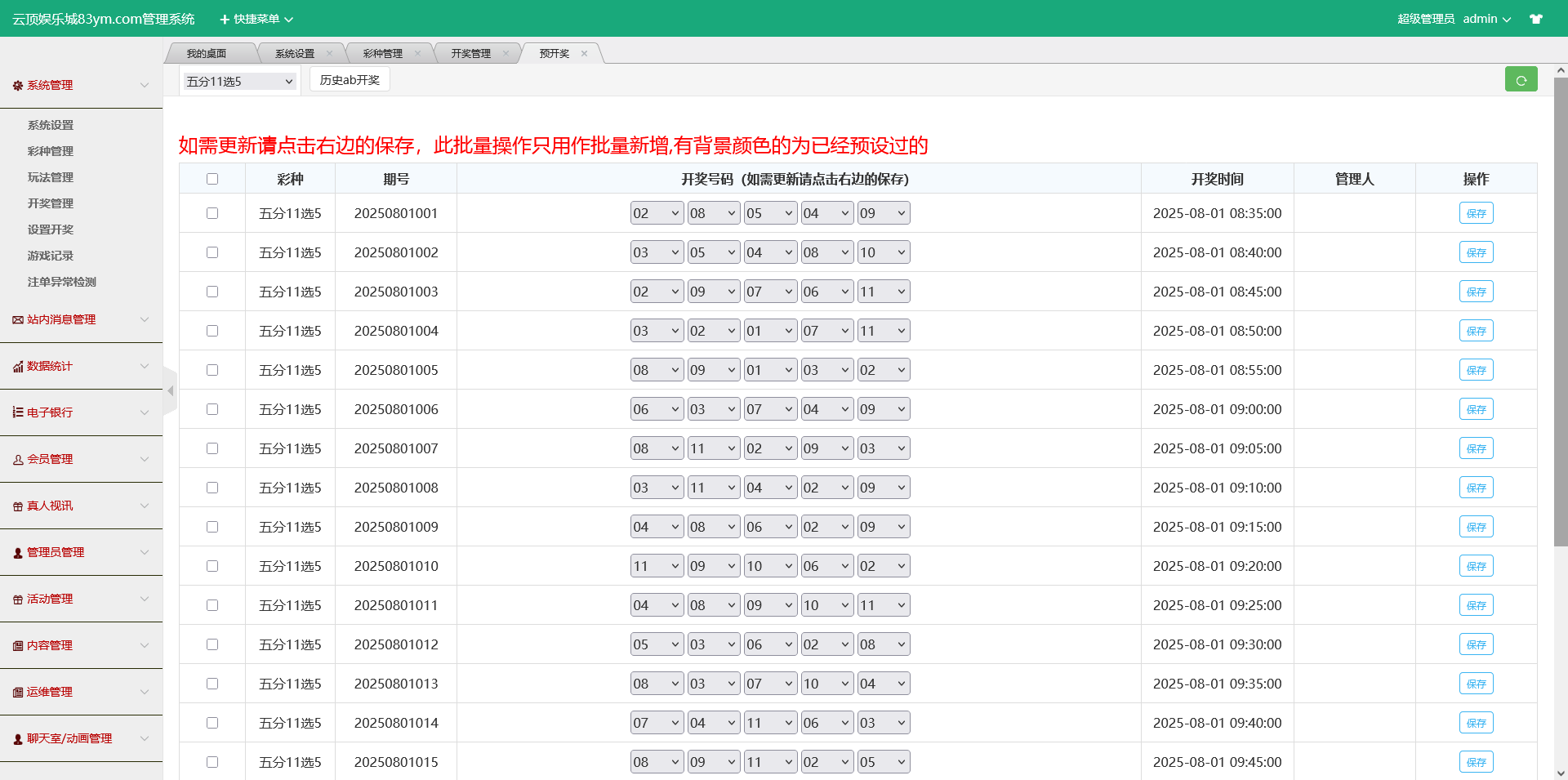Image resolution: width=1568 pixels, height=780 pixels.
Task: Check the row for issue 20250801006
Action: pyautogui.click(x=212, y=409)
